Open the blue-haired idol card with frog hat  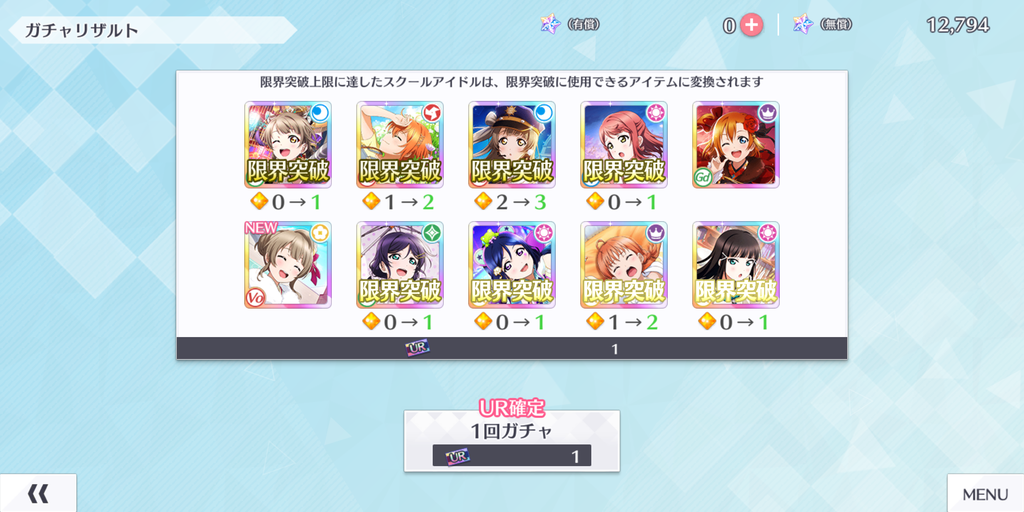(x=512, y=264)
